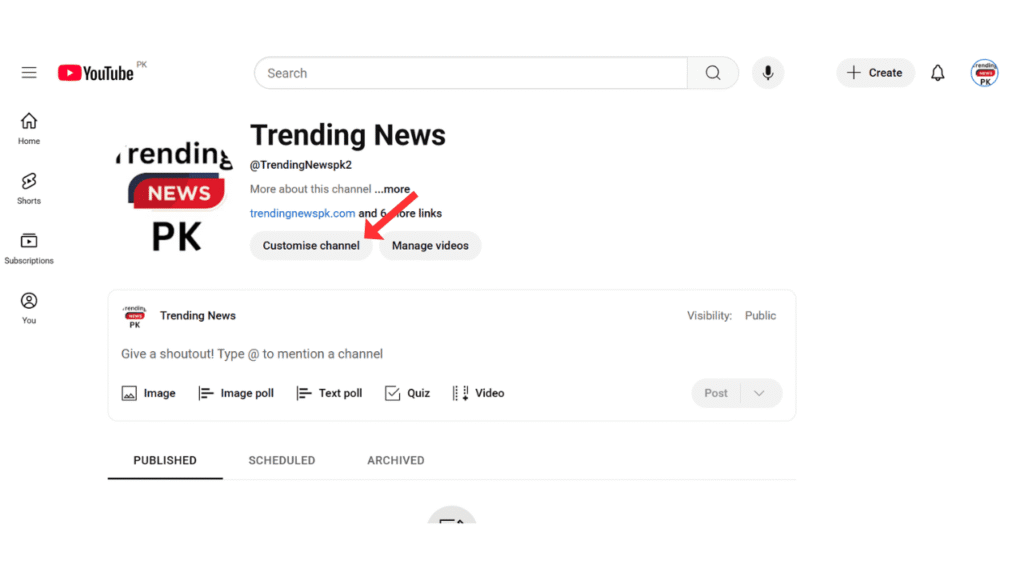1024x576 pixels.
Task: Expand Post button dropdown arrow
Action: click(760, 393)
